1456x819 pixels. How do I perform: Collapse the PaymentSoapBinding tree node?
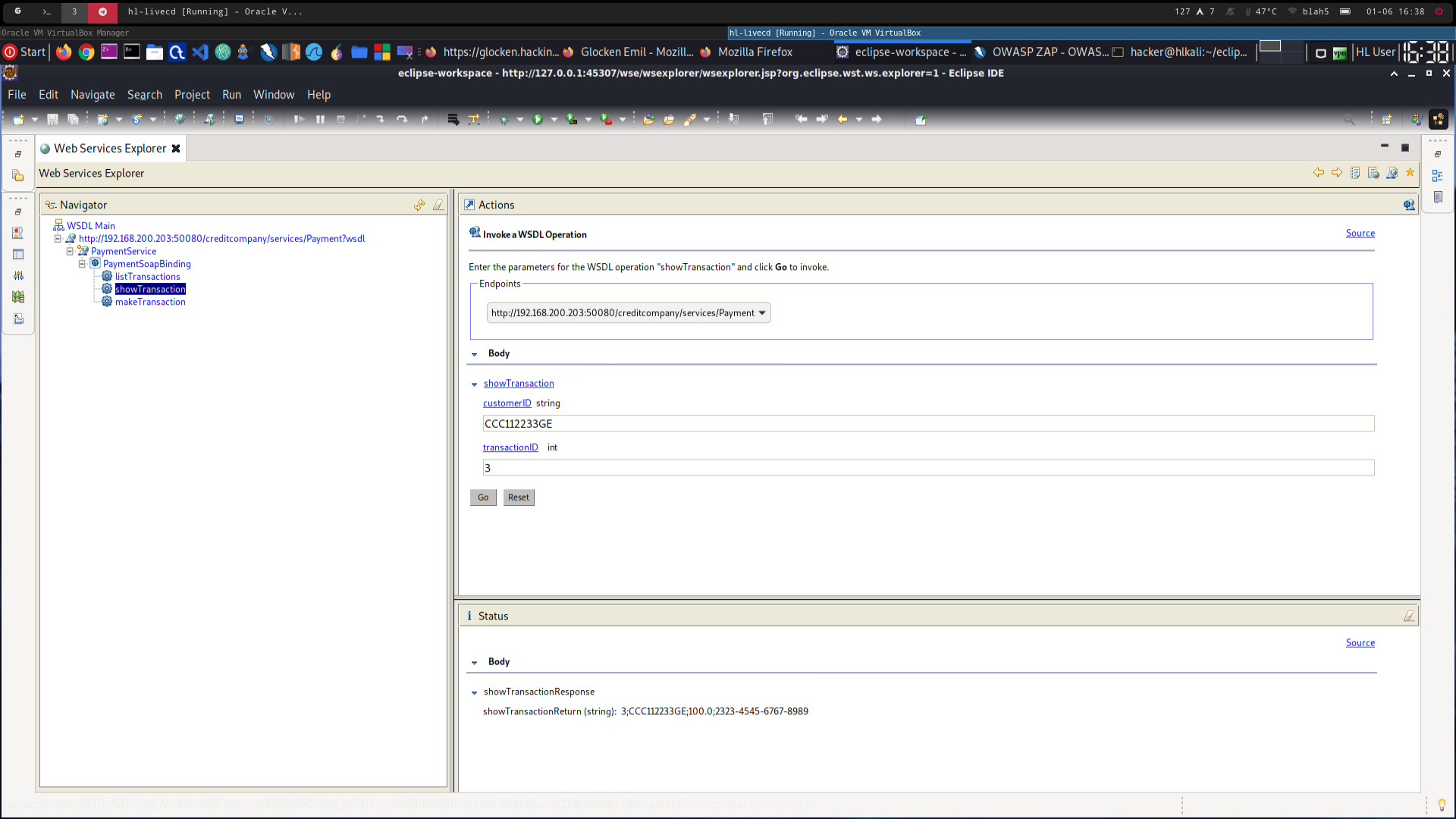click(82, 264)
